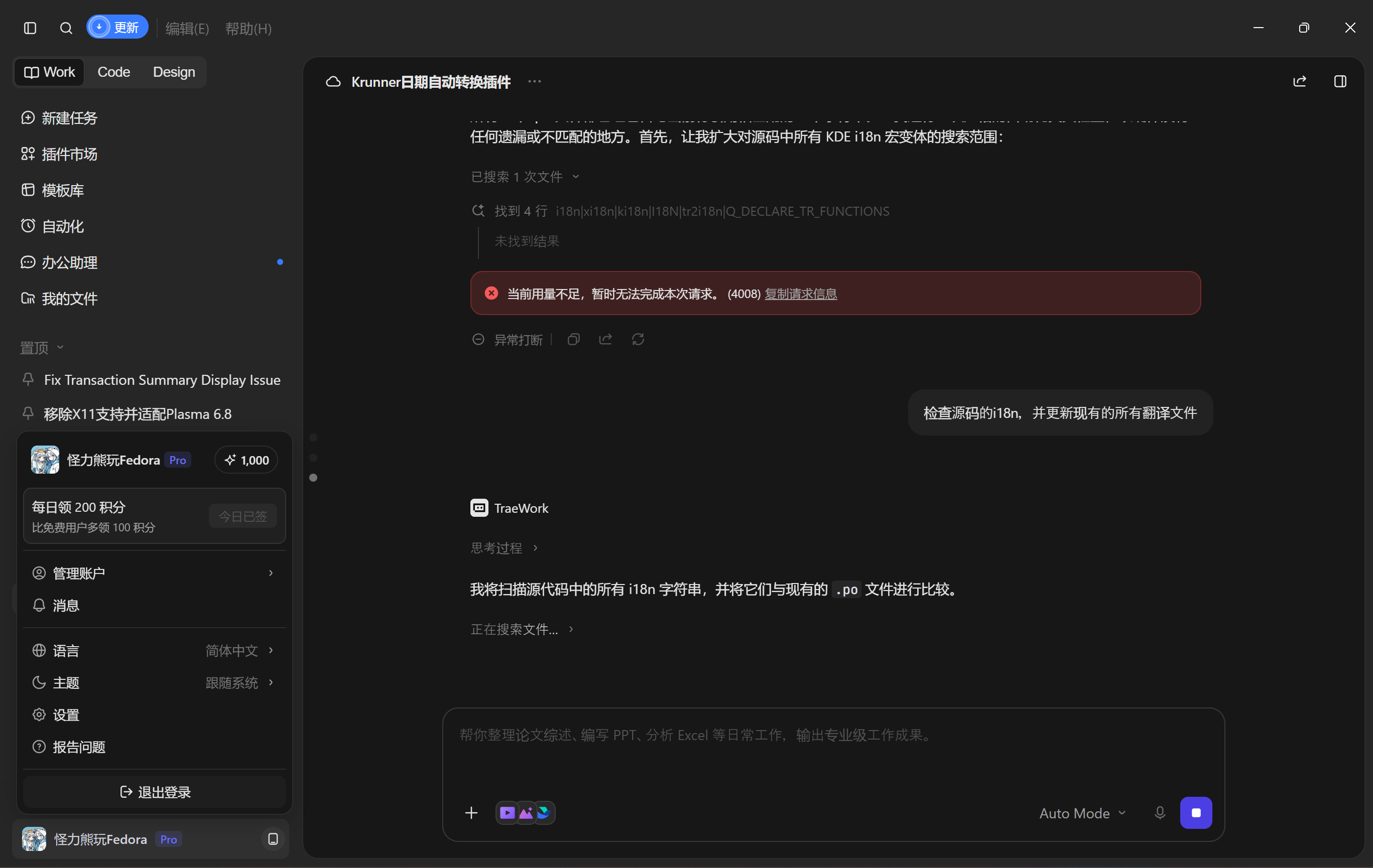This screenshot has height=868, width=1373.
Task: Open 报告问题 report issue
Action: point(154,747)
